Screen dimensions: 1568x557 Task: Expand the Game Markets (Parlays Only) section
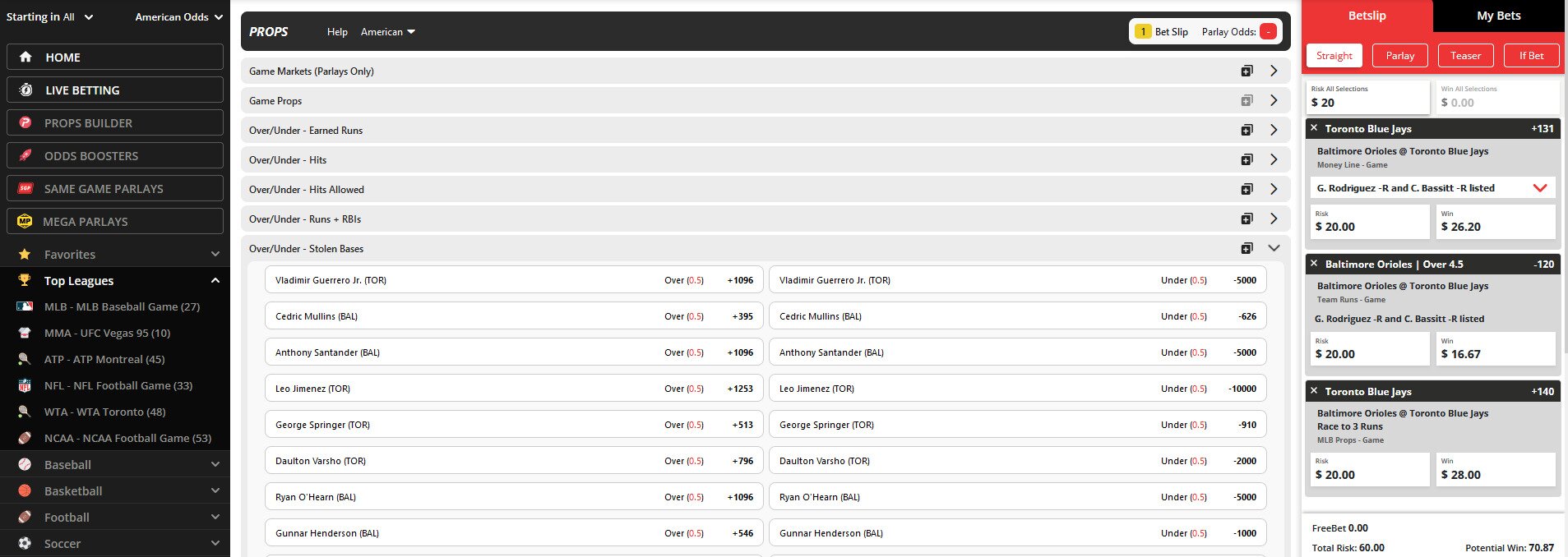[1274, 71]
